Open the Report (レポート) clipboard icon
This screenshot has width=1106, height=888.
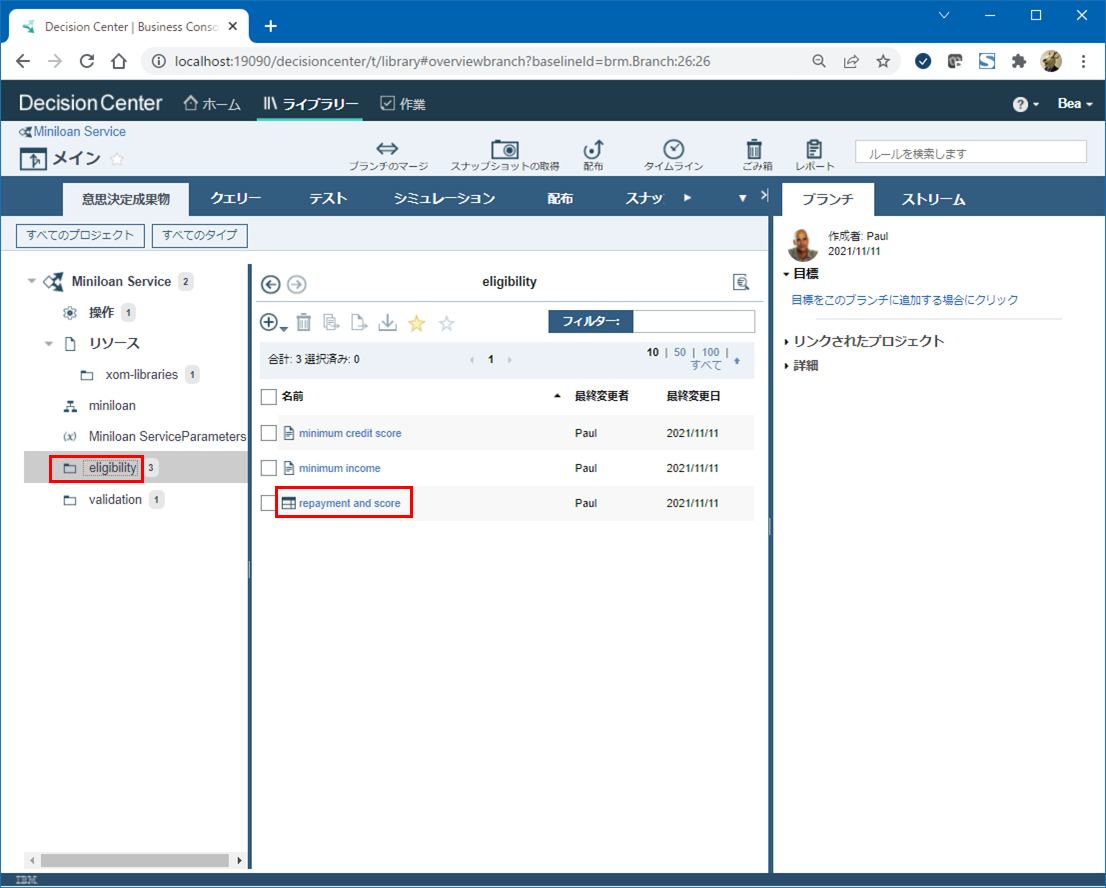click(x=814, y=149)
